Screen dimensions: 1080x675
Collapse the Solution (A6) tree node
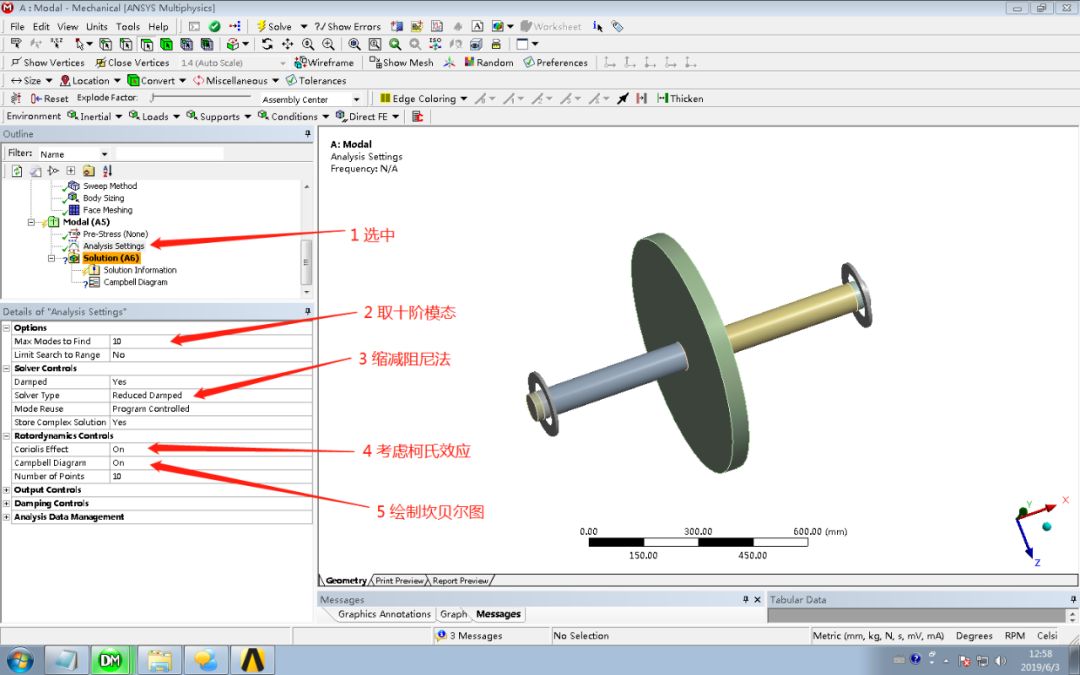52,258
